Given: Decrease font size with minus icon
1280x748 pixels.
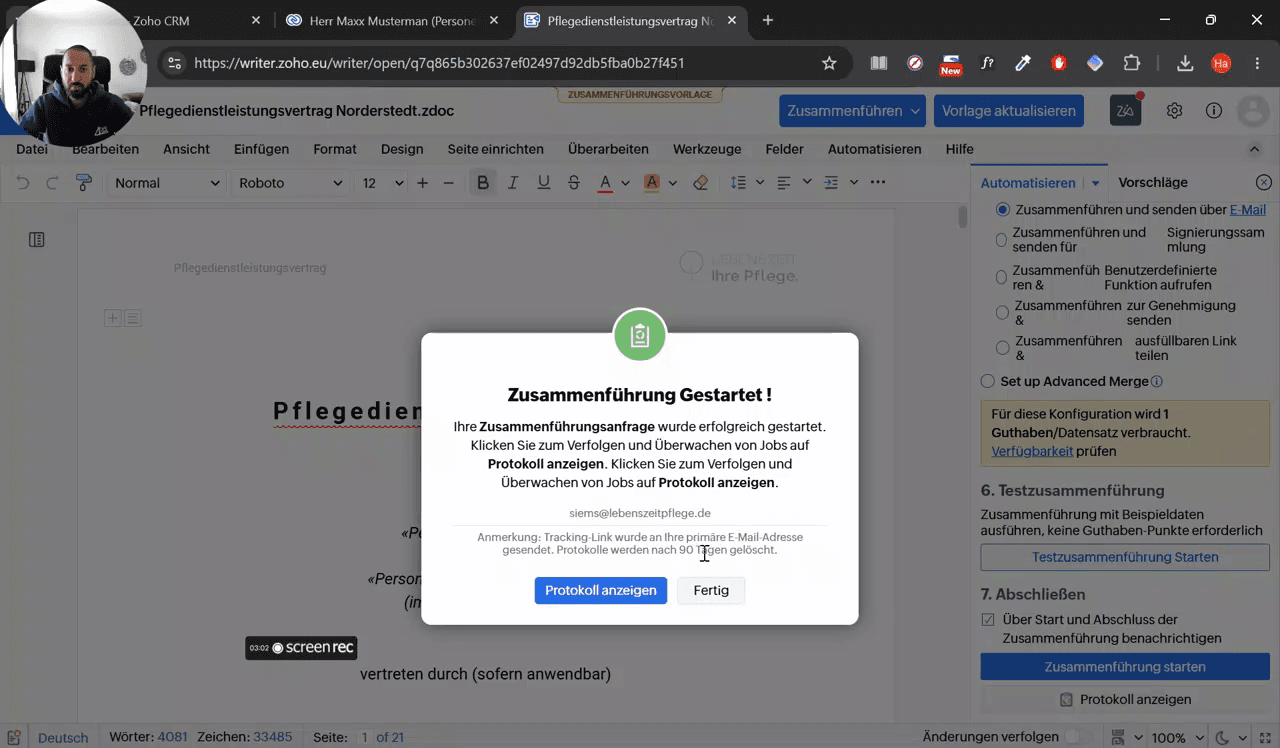Looking at the screenshot, I should click(448, 183).
